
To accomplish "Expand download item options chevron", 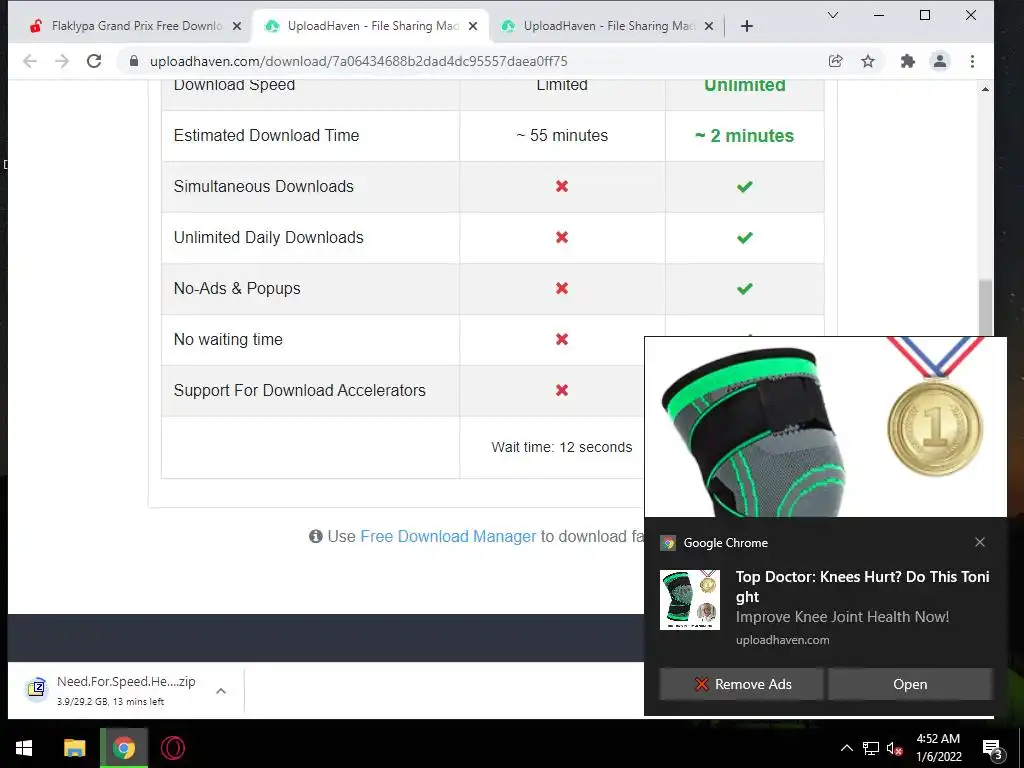I will (221, 690).
